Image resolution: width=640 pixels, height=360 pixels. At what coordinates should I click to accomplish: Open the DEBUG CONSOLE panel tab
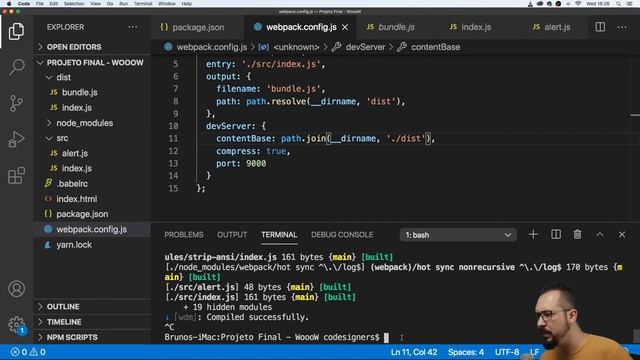click(342, 235)
